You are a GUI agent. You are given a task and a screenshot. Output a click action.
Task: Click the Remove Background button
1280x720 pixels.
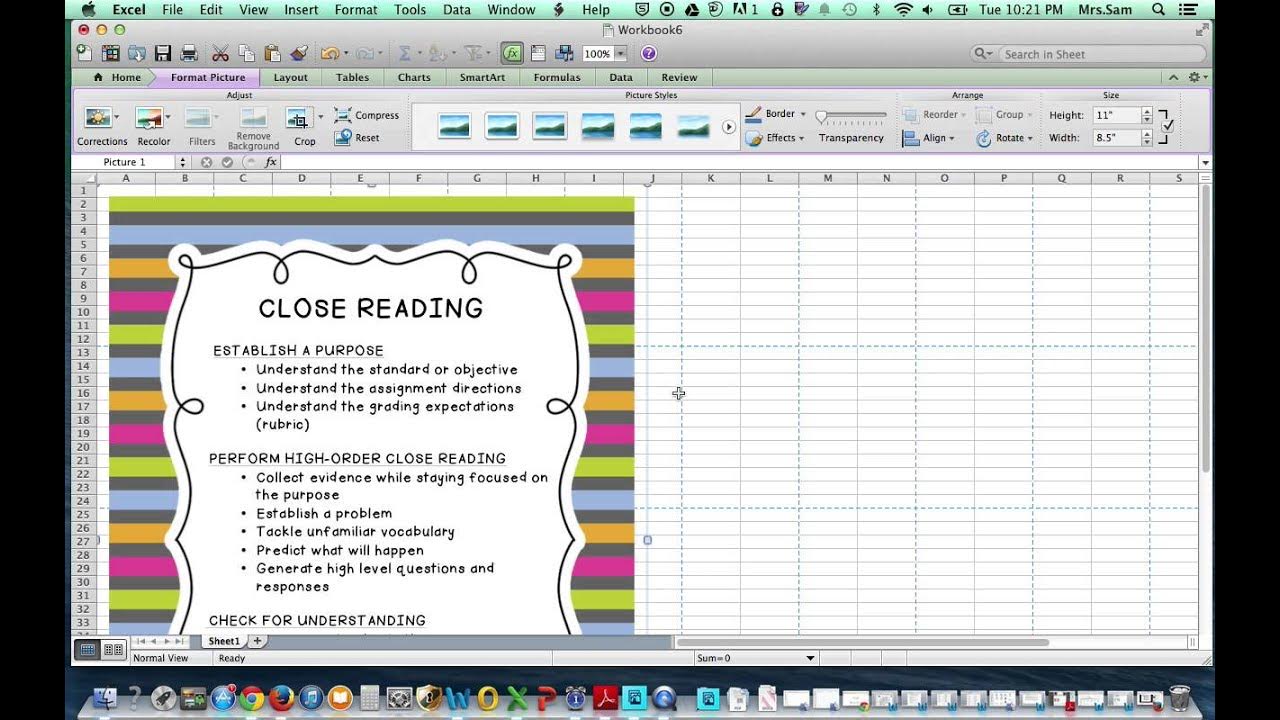[x=253, y=128]
